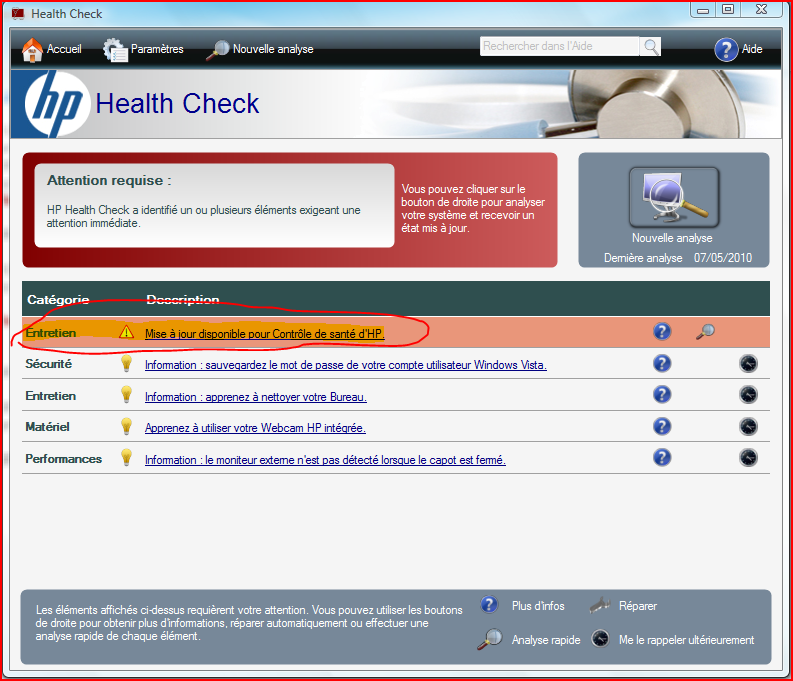This screenshot has height=681, width=793.
Task: Click help icon for Mise à jour row
Action: (662, 332)
